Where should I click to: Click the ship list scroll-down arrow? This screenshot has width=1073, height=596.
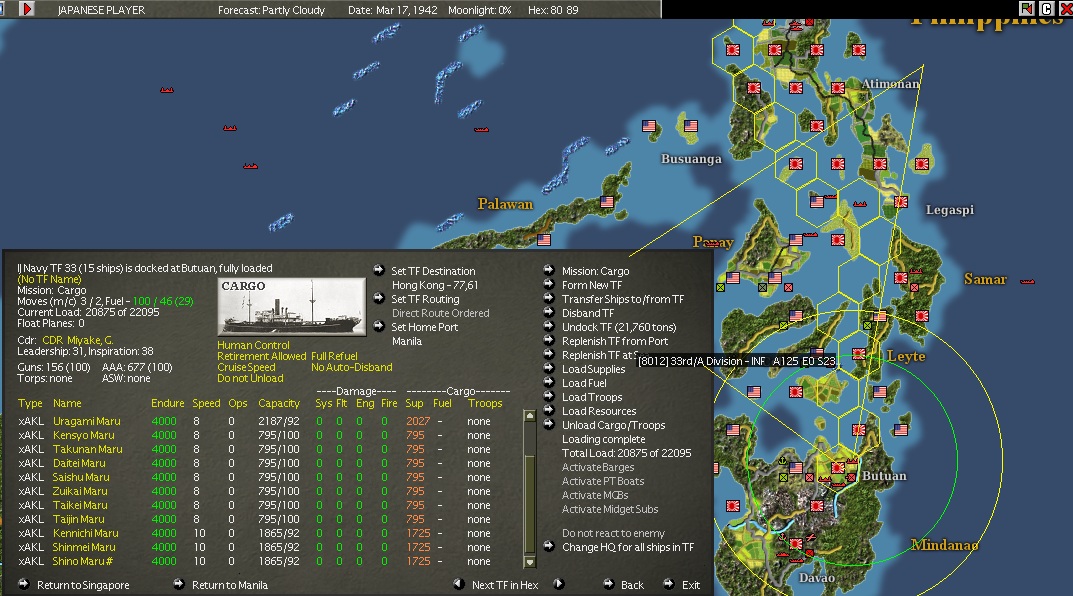coord(529,561)
